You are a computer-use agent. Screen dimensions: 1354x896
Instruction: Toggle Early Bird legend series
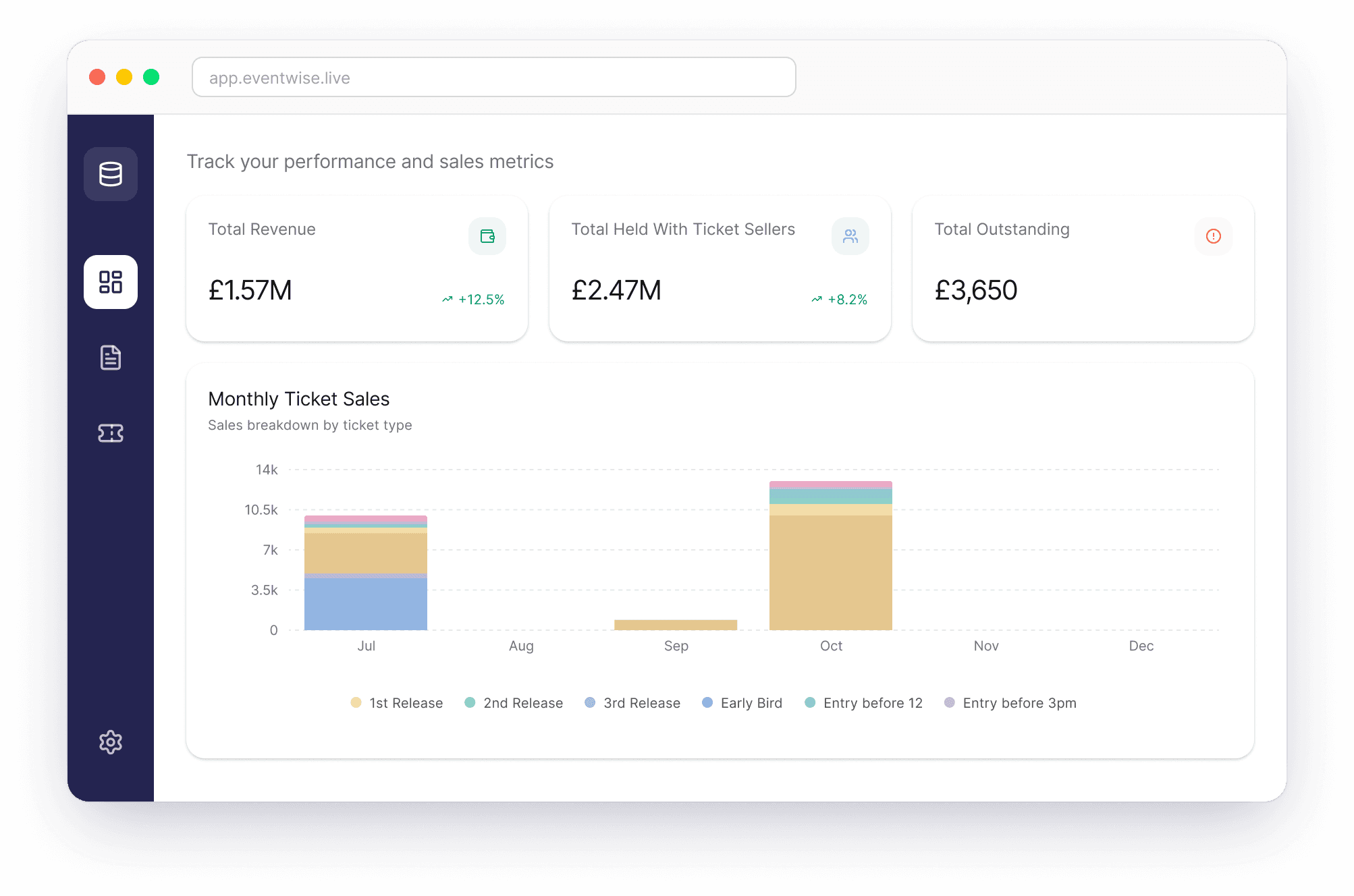pos(742,703)
